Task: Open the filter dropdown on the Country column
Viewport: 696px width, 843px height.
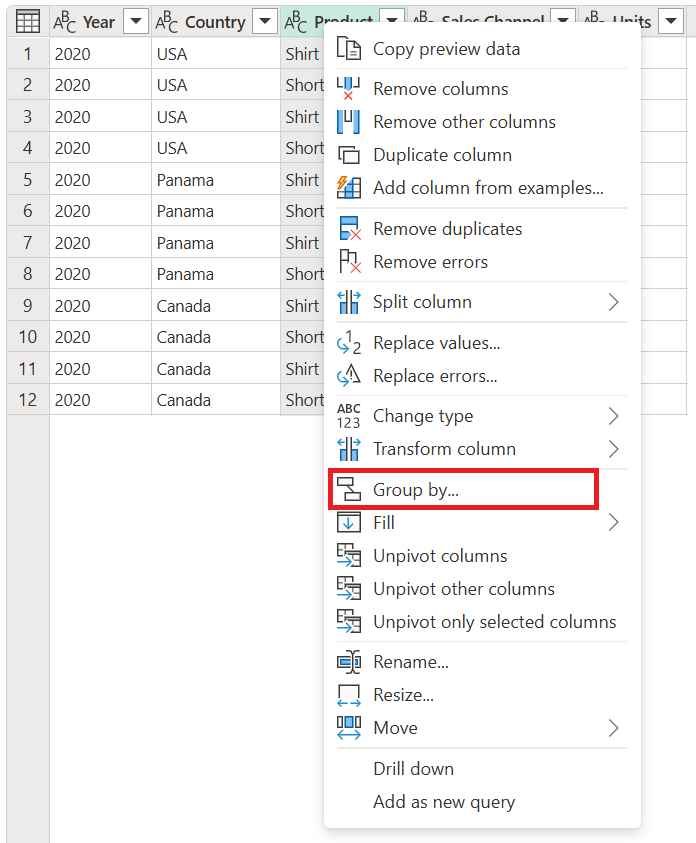Action: pyautogui.click(x=265, y=21)
